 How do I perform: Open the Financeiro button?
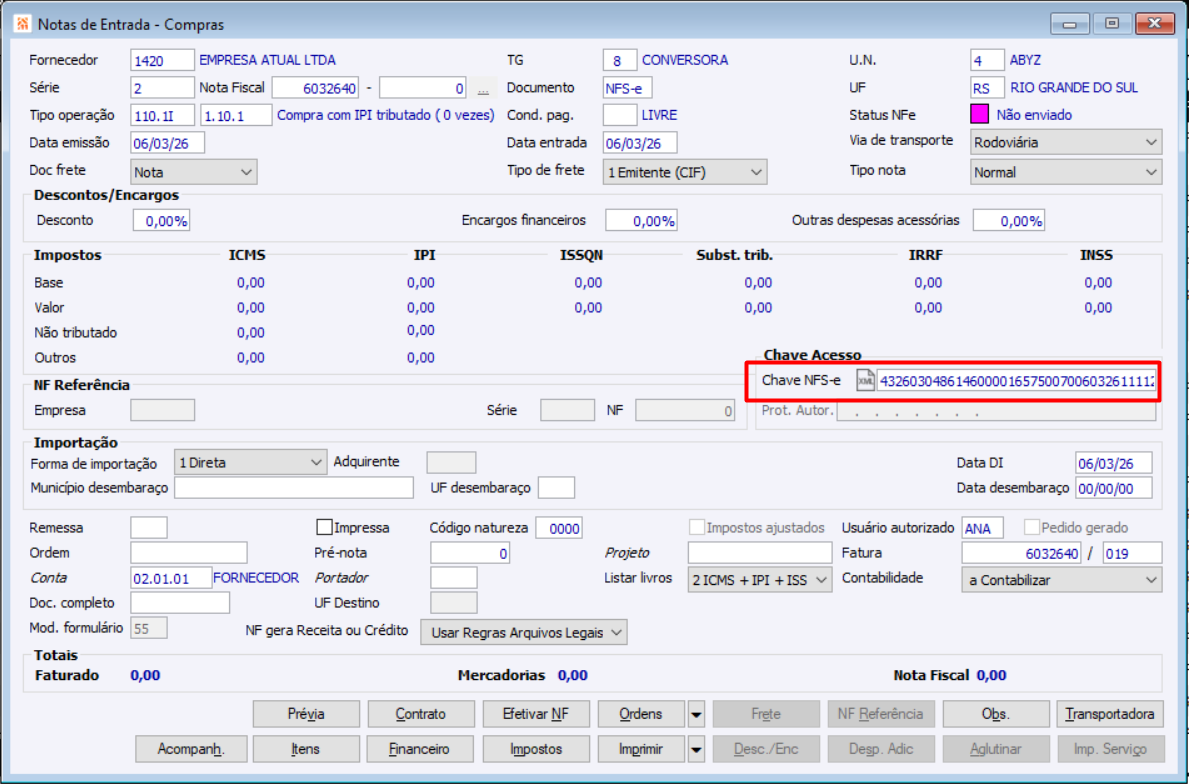point(421,749)
